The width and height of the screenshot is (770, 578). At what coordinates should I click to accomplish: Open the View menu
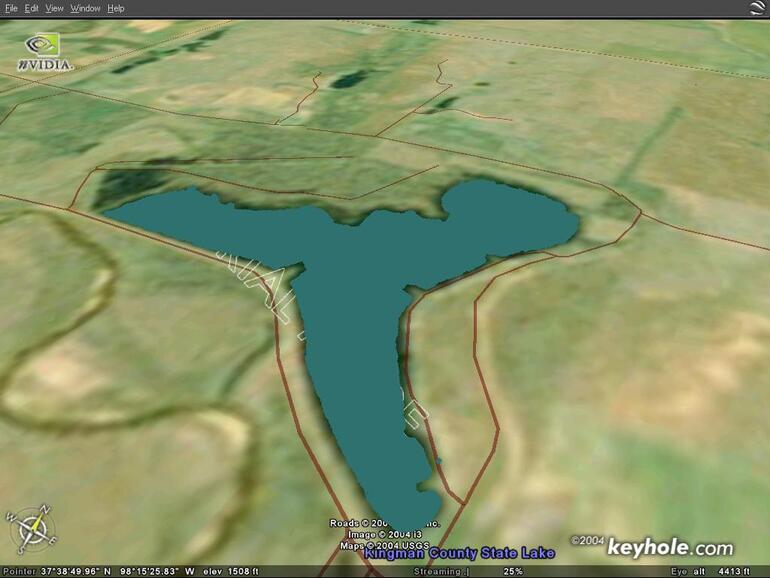click(54, 8)
